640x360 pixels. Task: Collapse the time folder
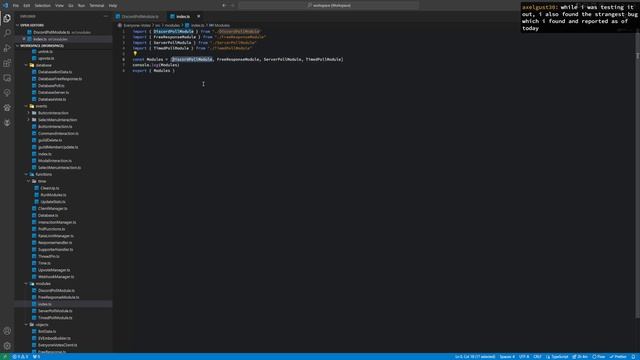click(x=42, y=181)
